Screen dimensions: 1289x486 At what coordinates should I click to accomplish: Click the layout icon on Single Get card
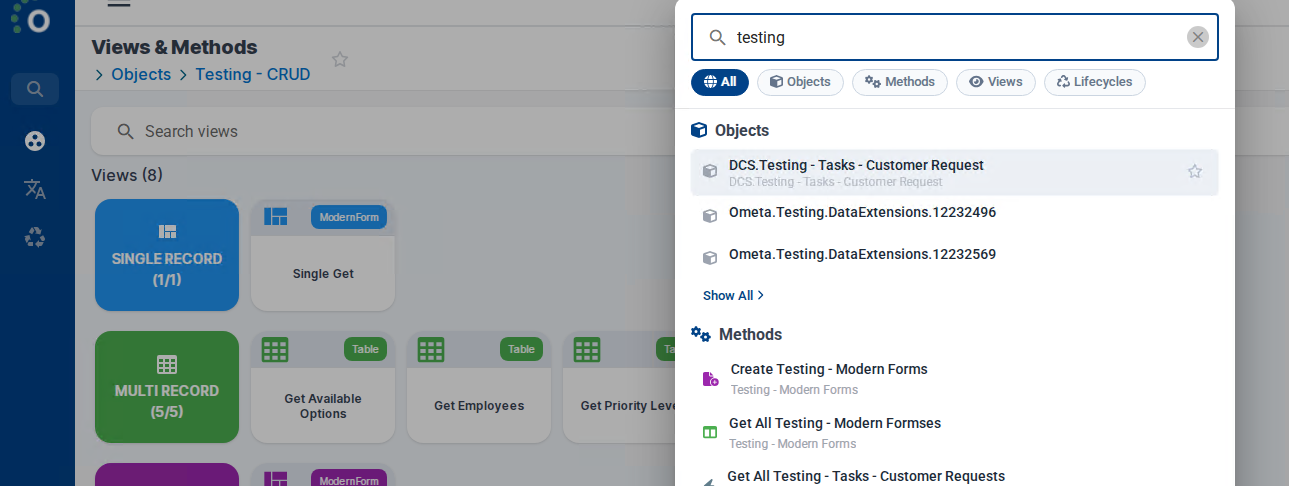pos(275,216)
